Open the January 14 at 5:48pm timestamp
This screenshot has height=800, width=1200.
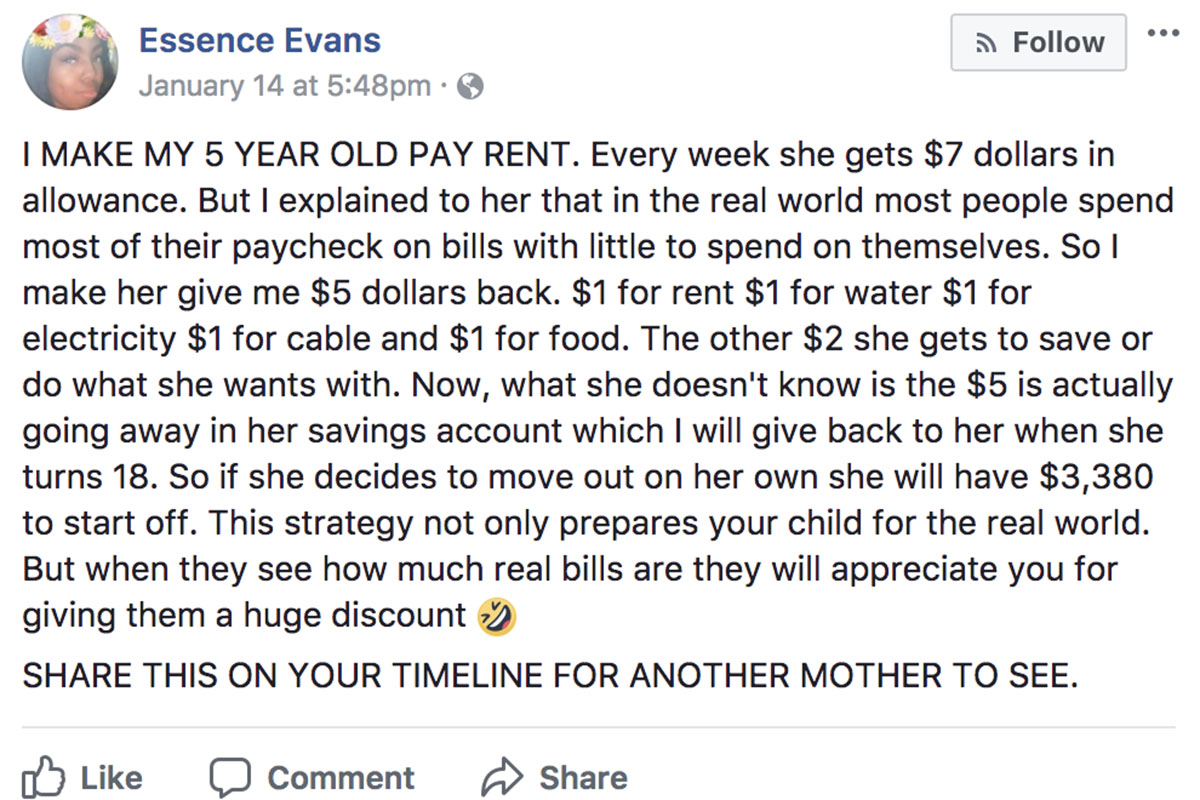(x=284, y=86)
